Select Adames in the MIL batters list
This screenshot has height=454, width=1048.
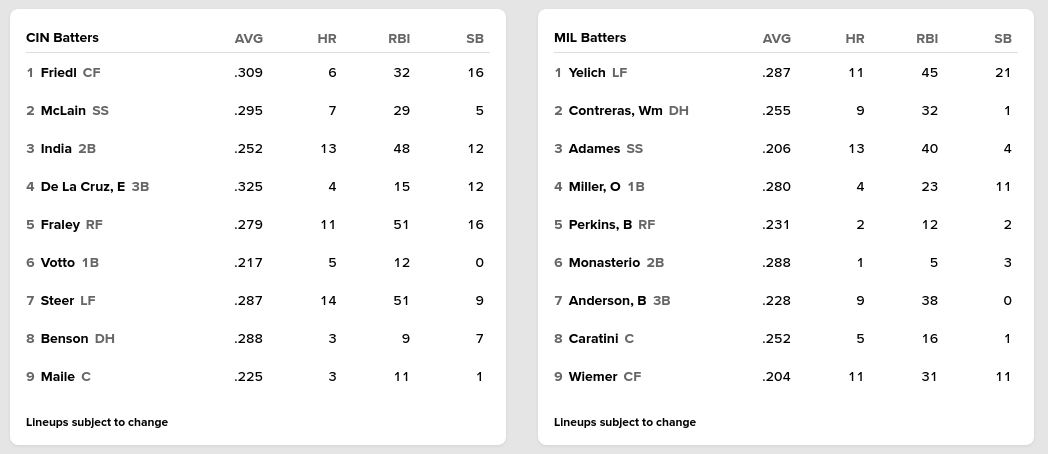pos(594,149)
